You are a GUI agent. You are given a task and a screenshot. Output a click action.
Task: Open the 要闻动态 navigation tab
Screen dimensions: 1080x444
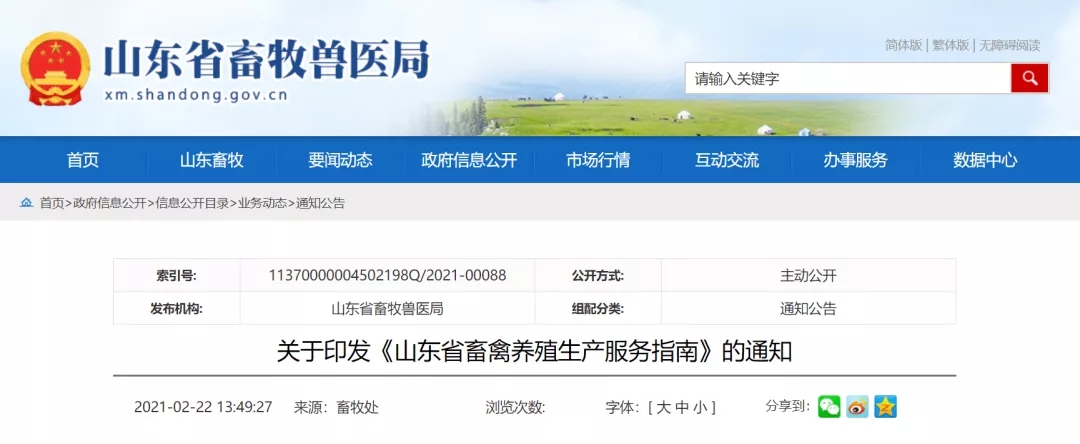tap(340, 160)
